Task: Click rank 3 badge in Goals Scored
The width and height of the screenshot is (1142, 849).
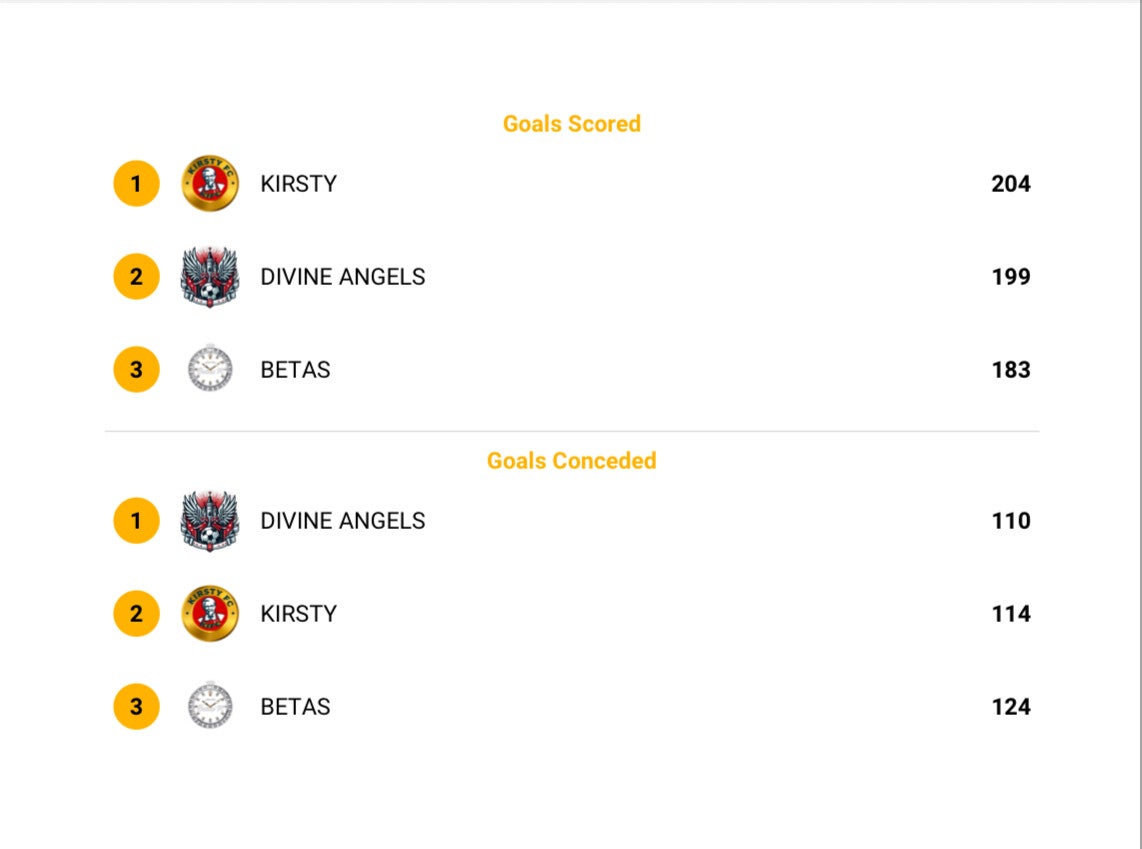Action: point(136,369)
